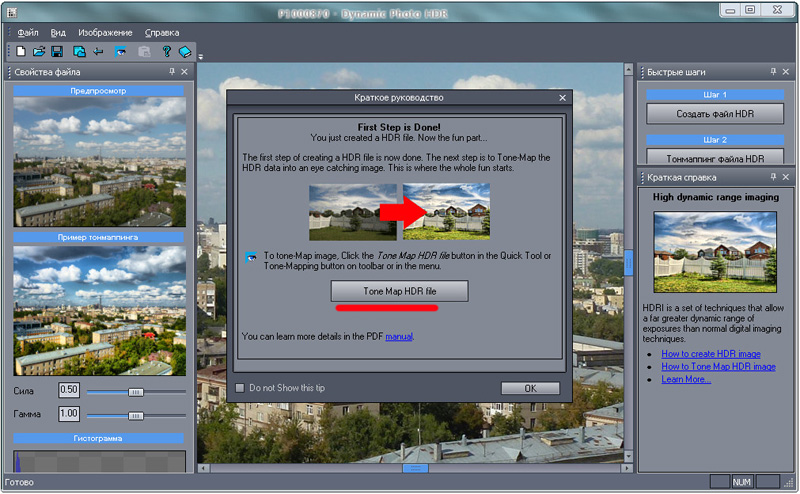Open the Файл menu
The width and height of the screenshot is (800, 494).
pyautogui.click(x=28, y=33)
